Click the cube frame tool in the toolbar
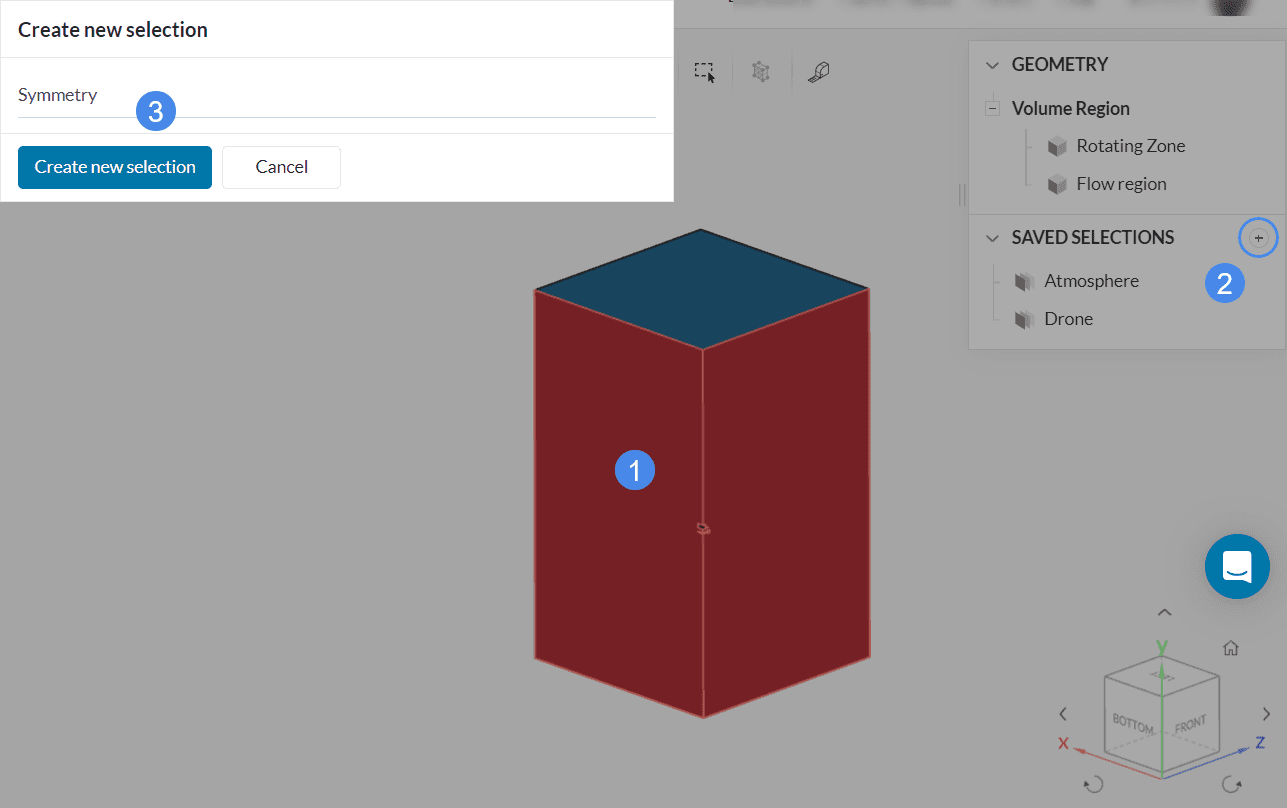The height and width of the screenshot is (808, 1287). point(760,71)
